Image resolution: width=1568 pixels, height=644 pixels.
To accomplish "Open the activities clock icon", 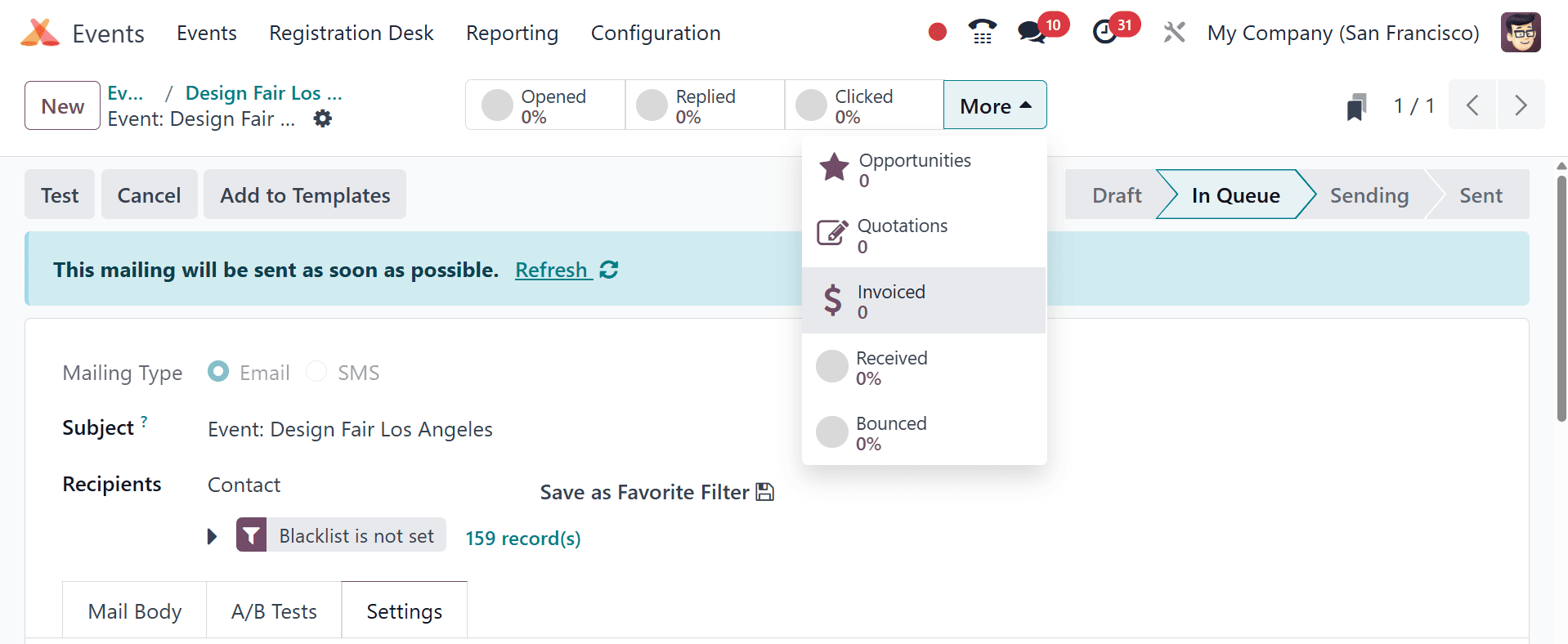I will (1105, 33).
